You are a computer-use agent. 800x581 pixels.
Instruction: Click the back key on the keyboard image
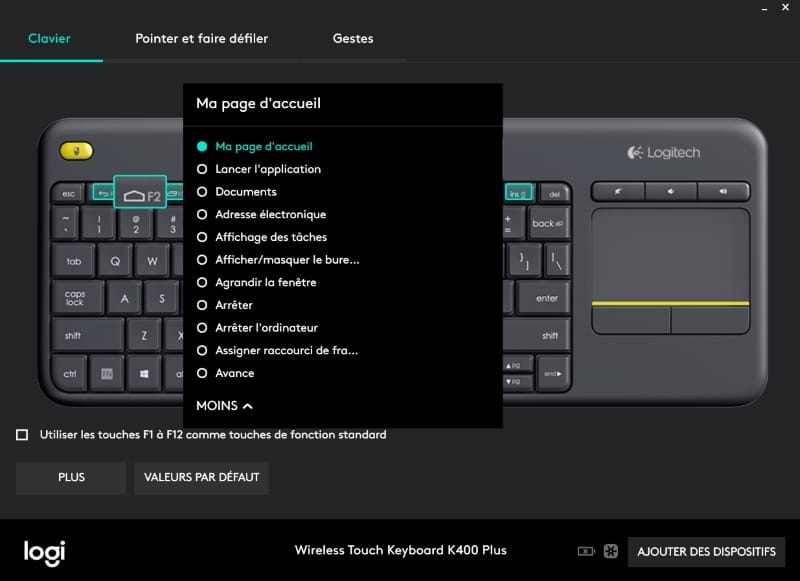548,223
